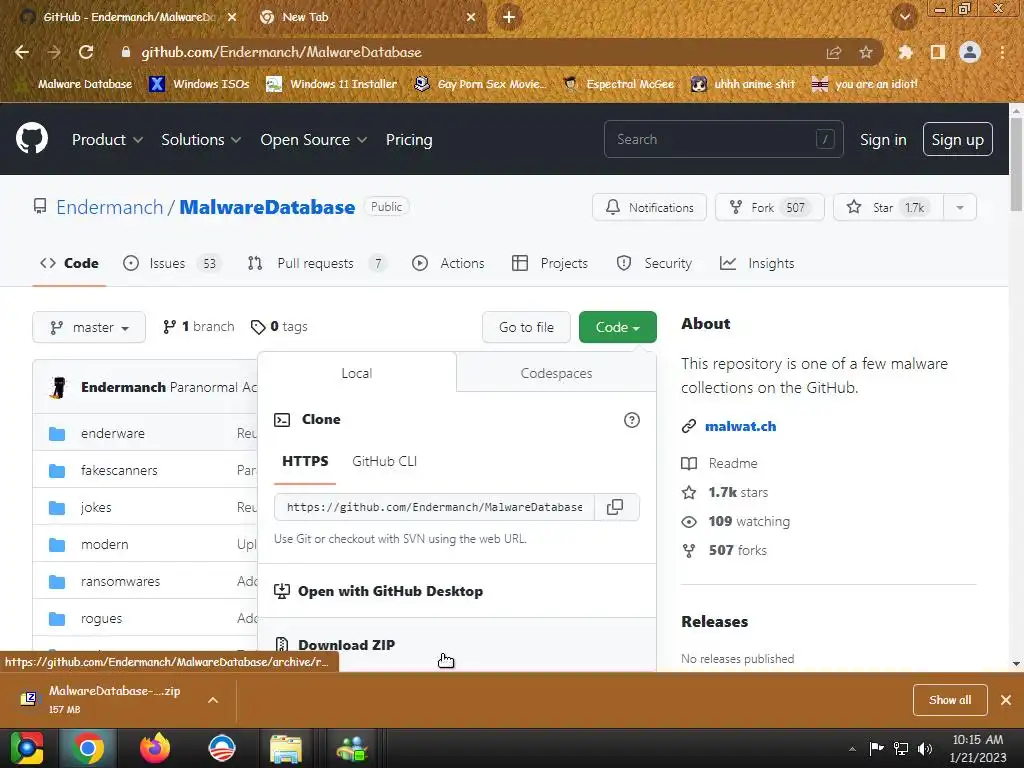Select the HTTPS clone option
The width and height of the screenshot is (1024, 768).
305,461
